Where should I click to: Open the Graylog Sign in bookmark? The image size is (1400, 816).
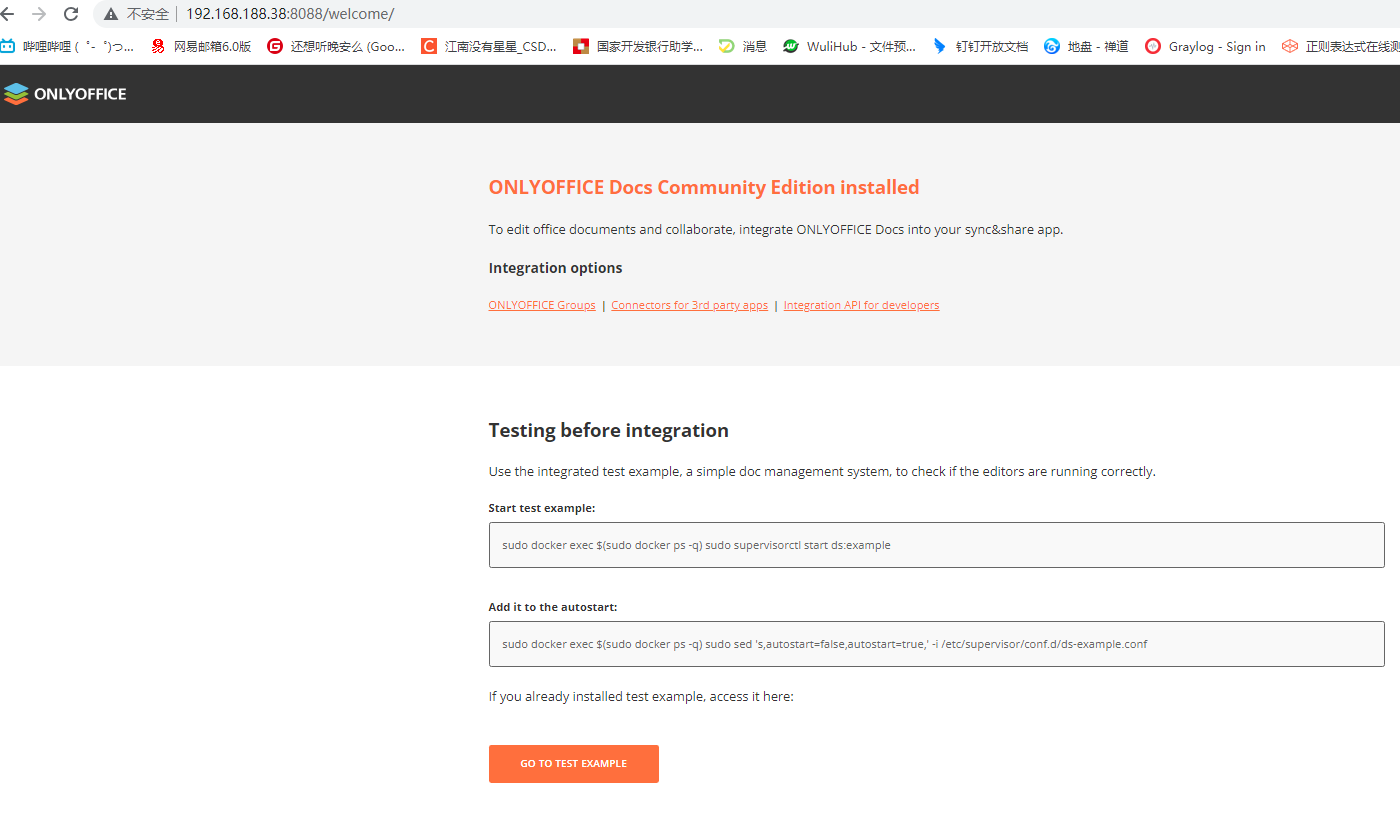coord(1206,46)
